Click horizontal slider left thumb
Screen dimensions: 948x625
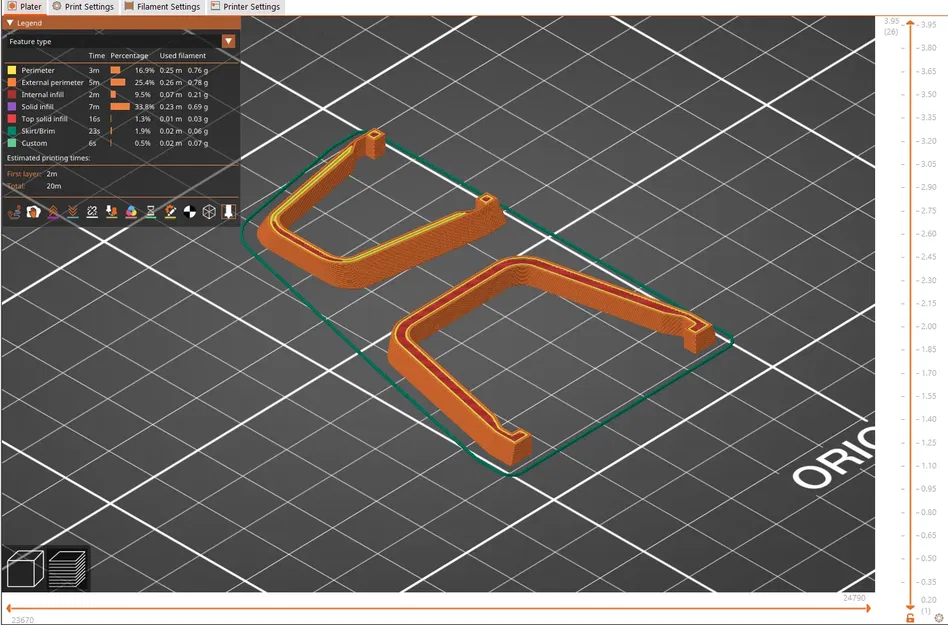9,608
